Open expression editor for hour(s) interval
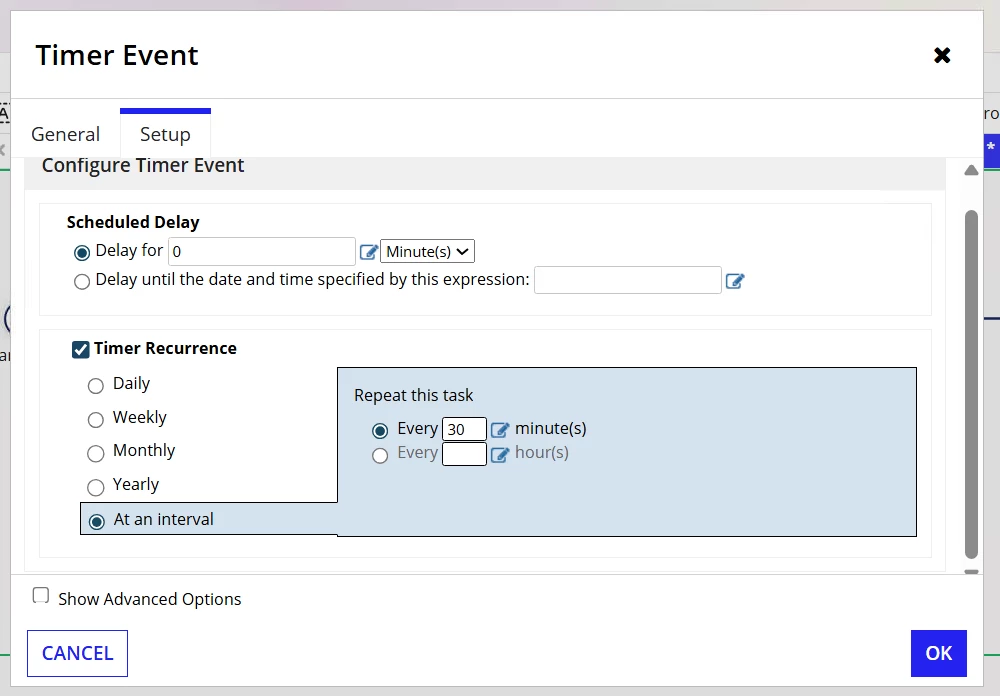Viewport: 1000px width, 696px height. click(x=500, y=454)
